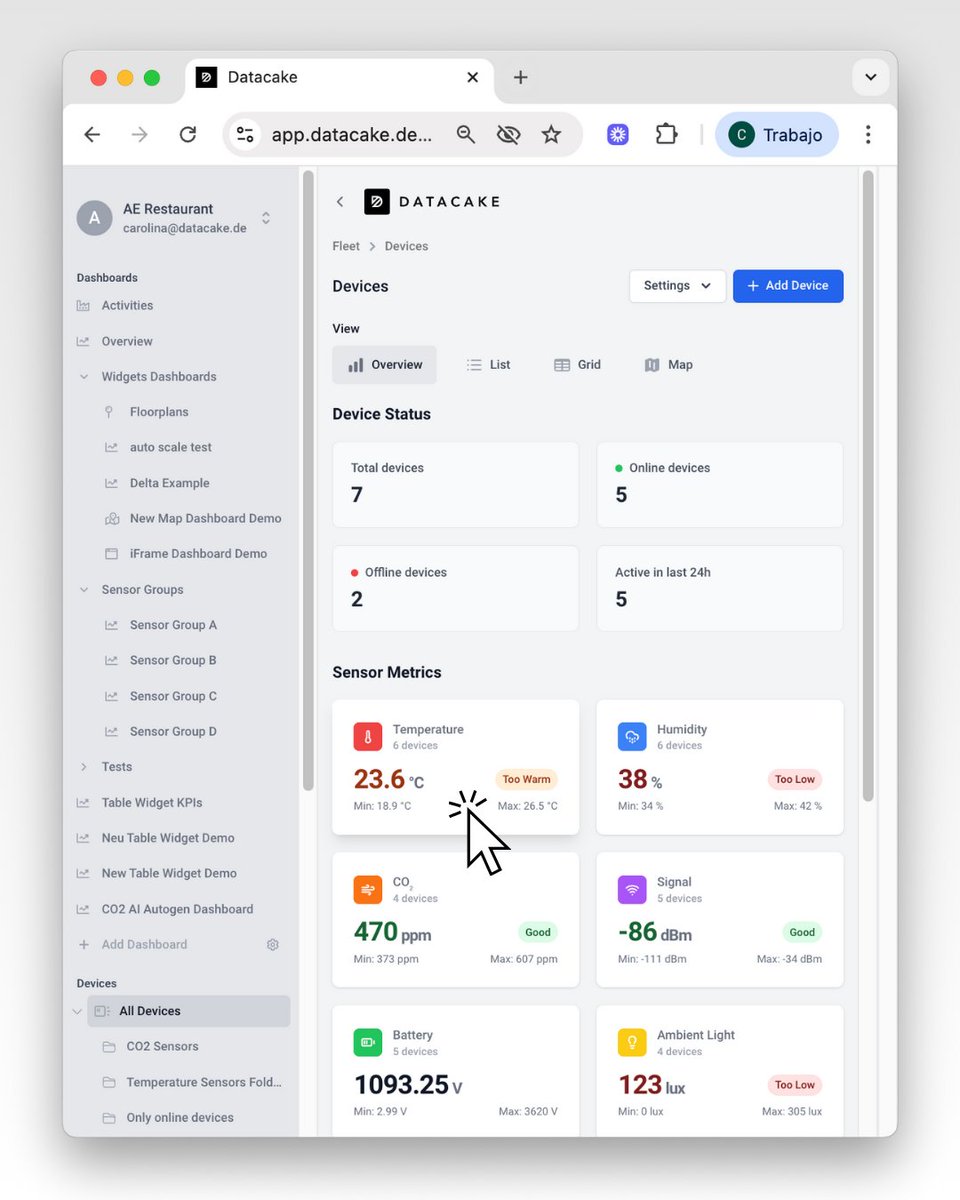Click the browser forward arrow
This screenshot has height=1200, width=960.
[x=139, y=134]
